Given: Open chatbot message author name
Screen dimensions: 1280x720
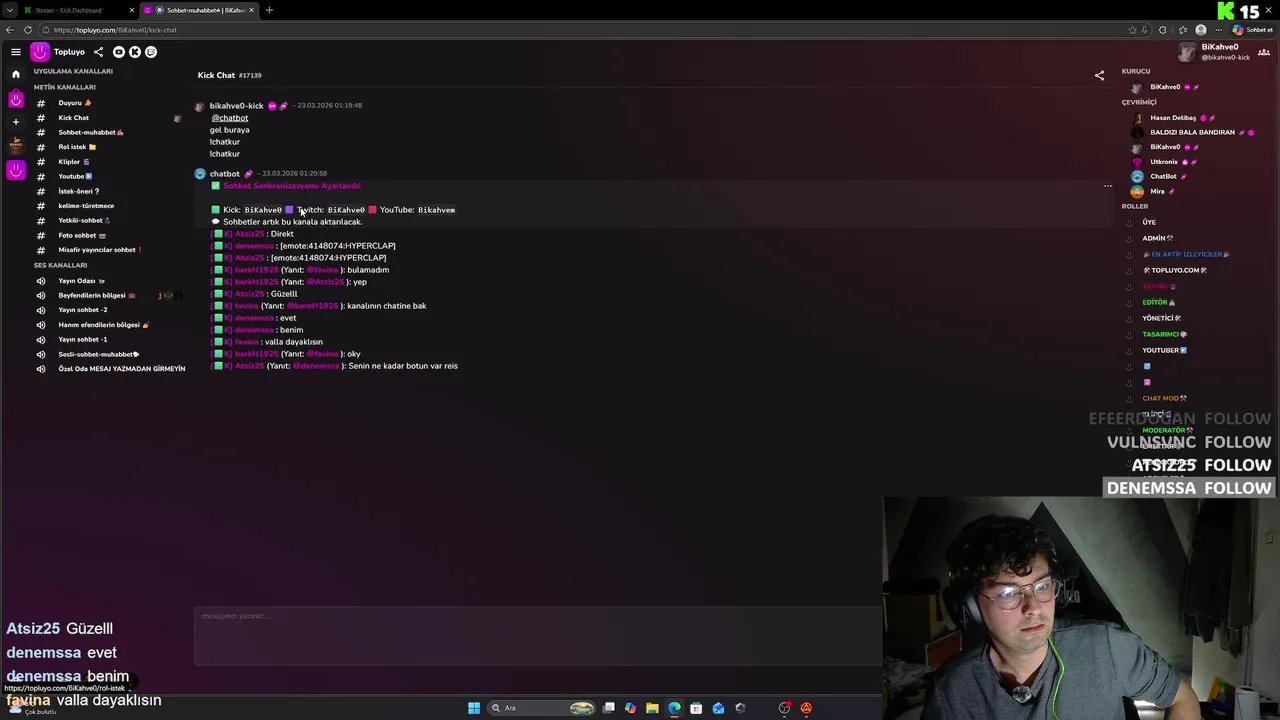Looking at the screenshot, I should point(225,174).
